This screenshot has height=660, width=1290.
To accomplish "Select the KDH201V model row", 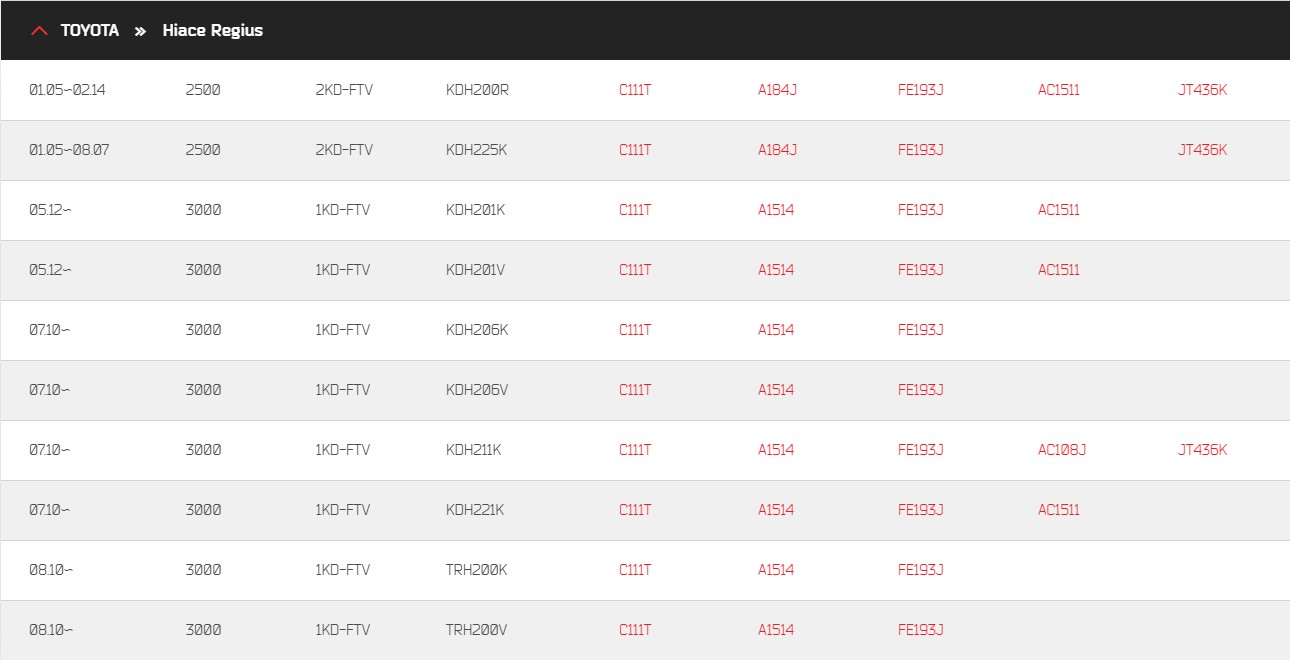I will point(645,270).
